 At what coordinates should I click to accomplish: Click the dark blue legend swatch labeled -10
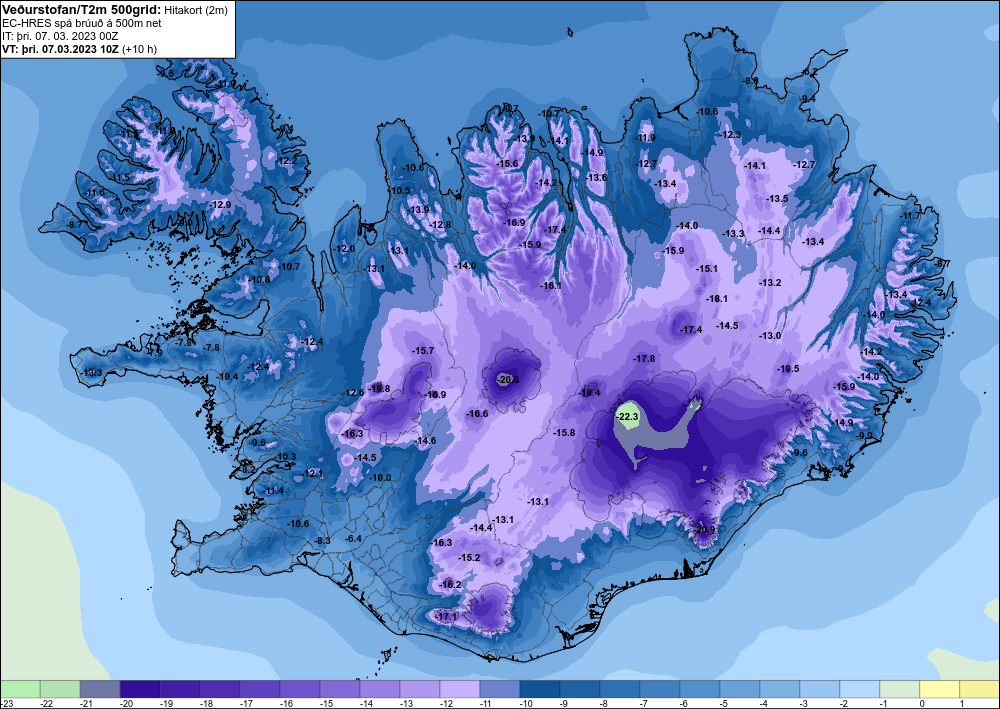(540, 689)
